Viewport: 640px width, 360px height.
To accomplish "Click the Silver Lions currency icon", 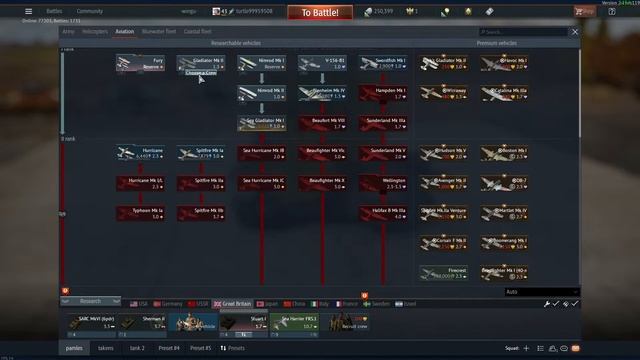I will [368, 12].
